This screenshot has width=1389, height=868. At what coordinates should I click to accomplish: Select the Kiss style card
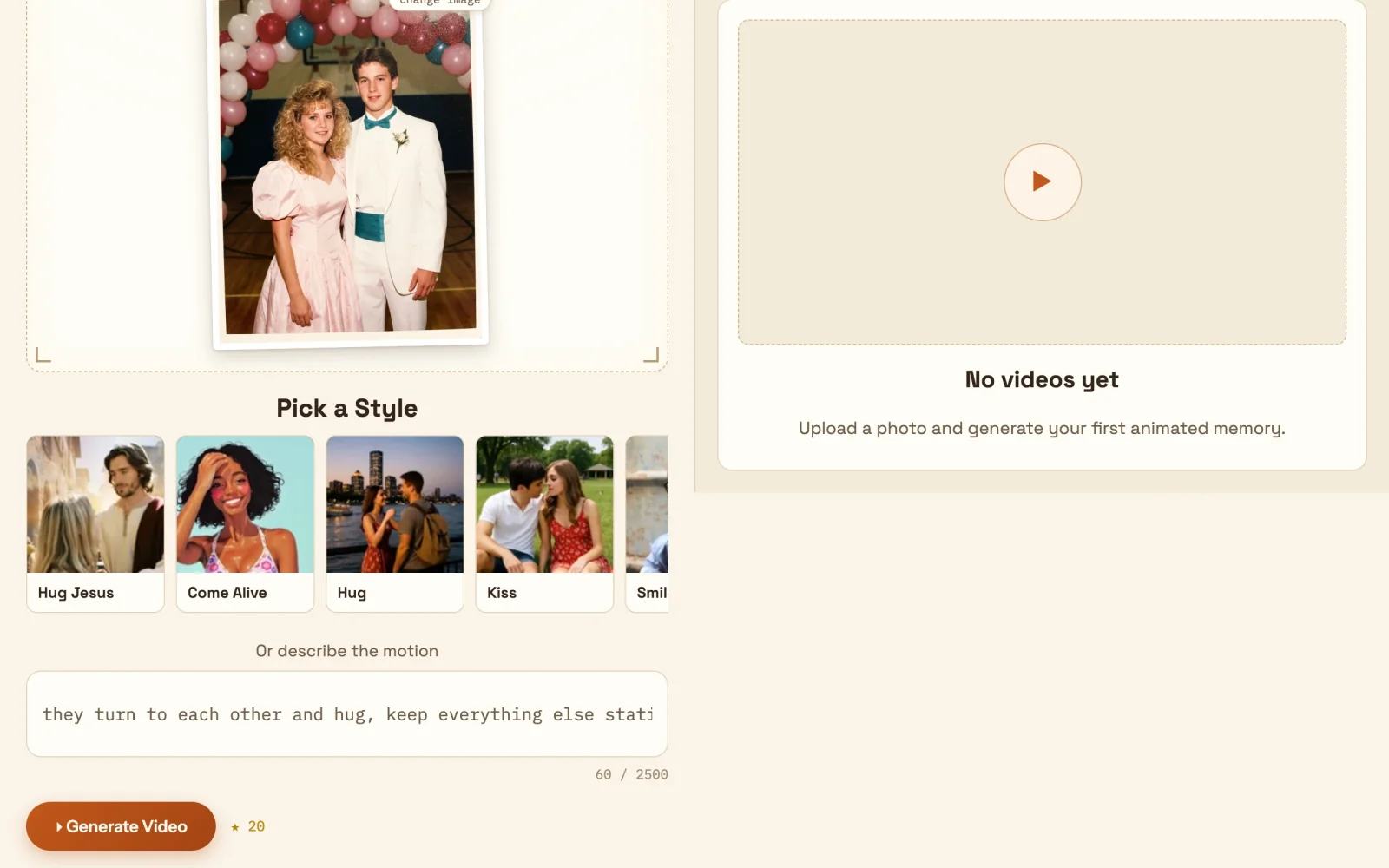click(x=544, y=524)
